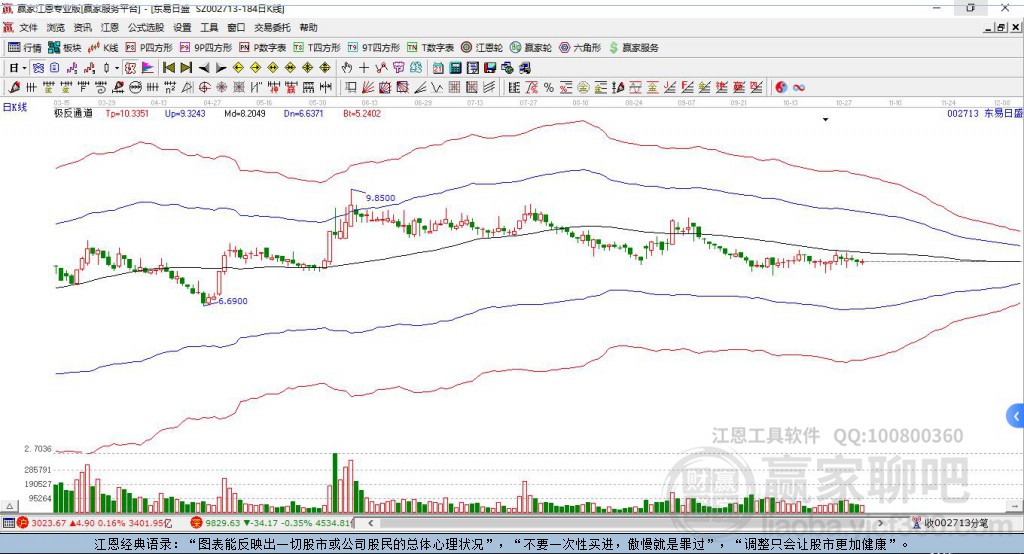The height and width of the screenshot is (554, 1024).
Task: Open the P四方形 tool
Action: point(149,48)
